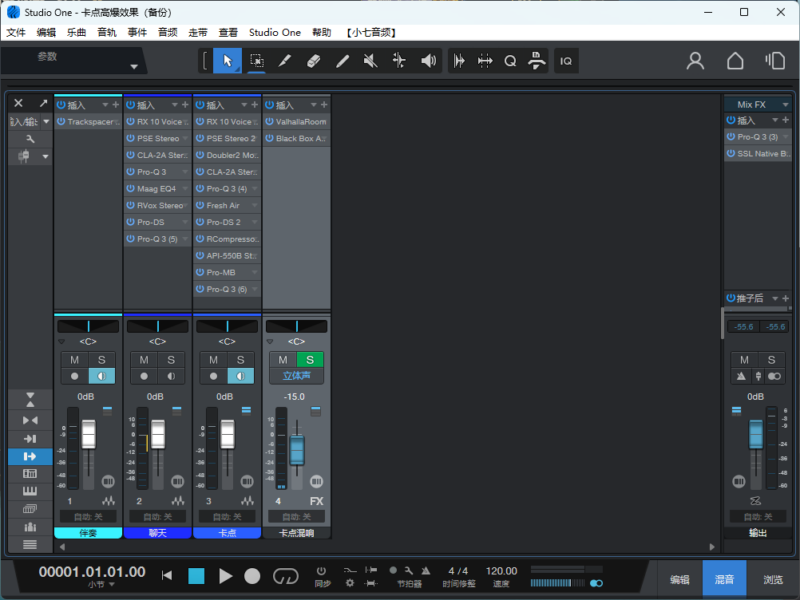Open the 小节 time format dropdown
Screen dimensions: 800x600
click(112, 585)
